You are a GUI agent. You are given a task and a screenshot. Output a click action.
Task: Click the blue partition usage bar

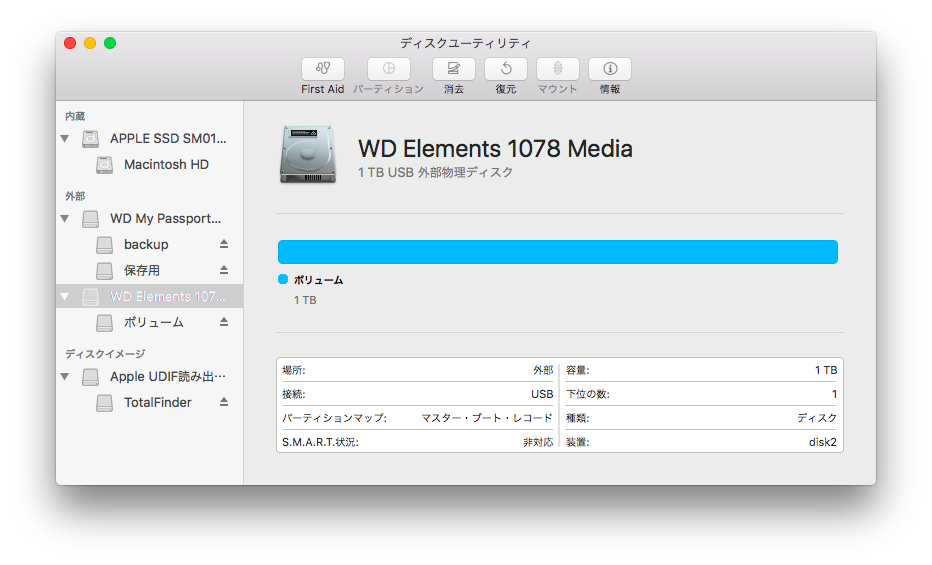(x=558, y=252)
